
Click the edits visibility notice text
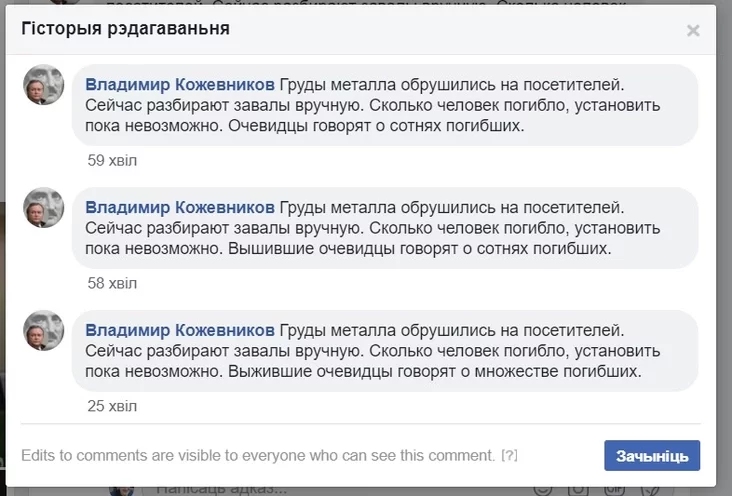[258, 456]
